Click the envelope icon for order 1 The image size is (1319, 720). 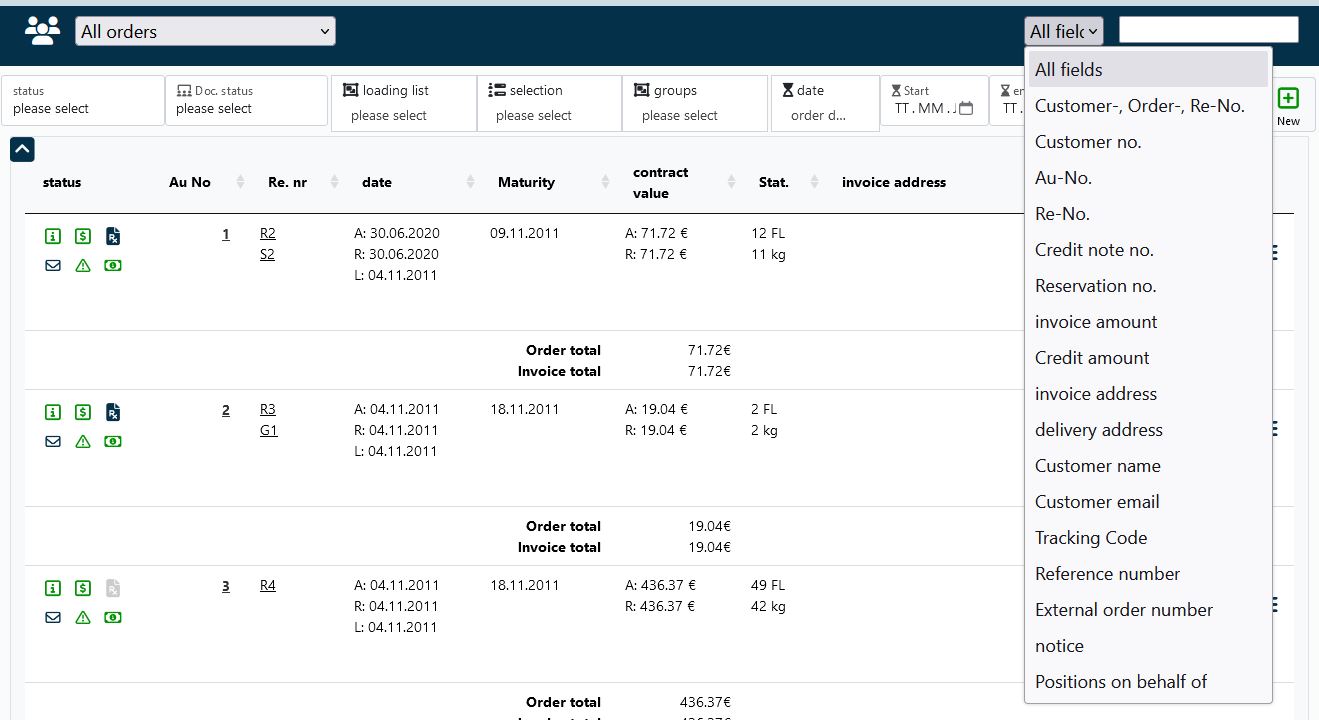[53, 266]
